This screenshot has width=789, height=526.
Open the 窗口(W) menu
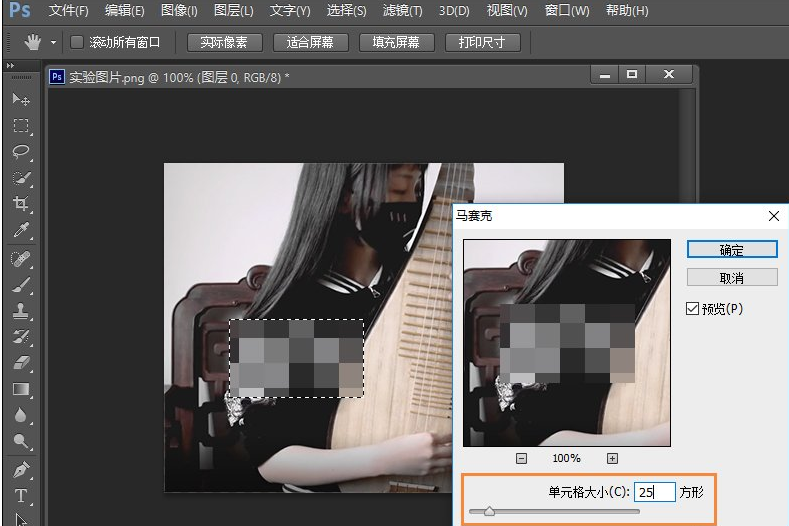[x=567, y=11]
